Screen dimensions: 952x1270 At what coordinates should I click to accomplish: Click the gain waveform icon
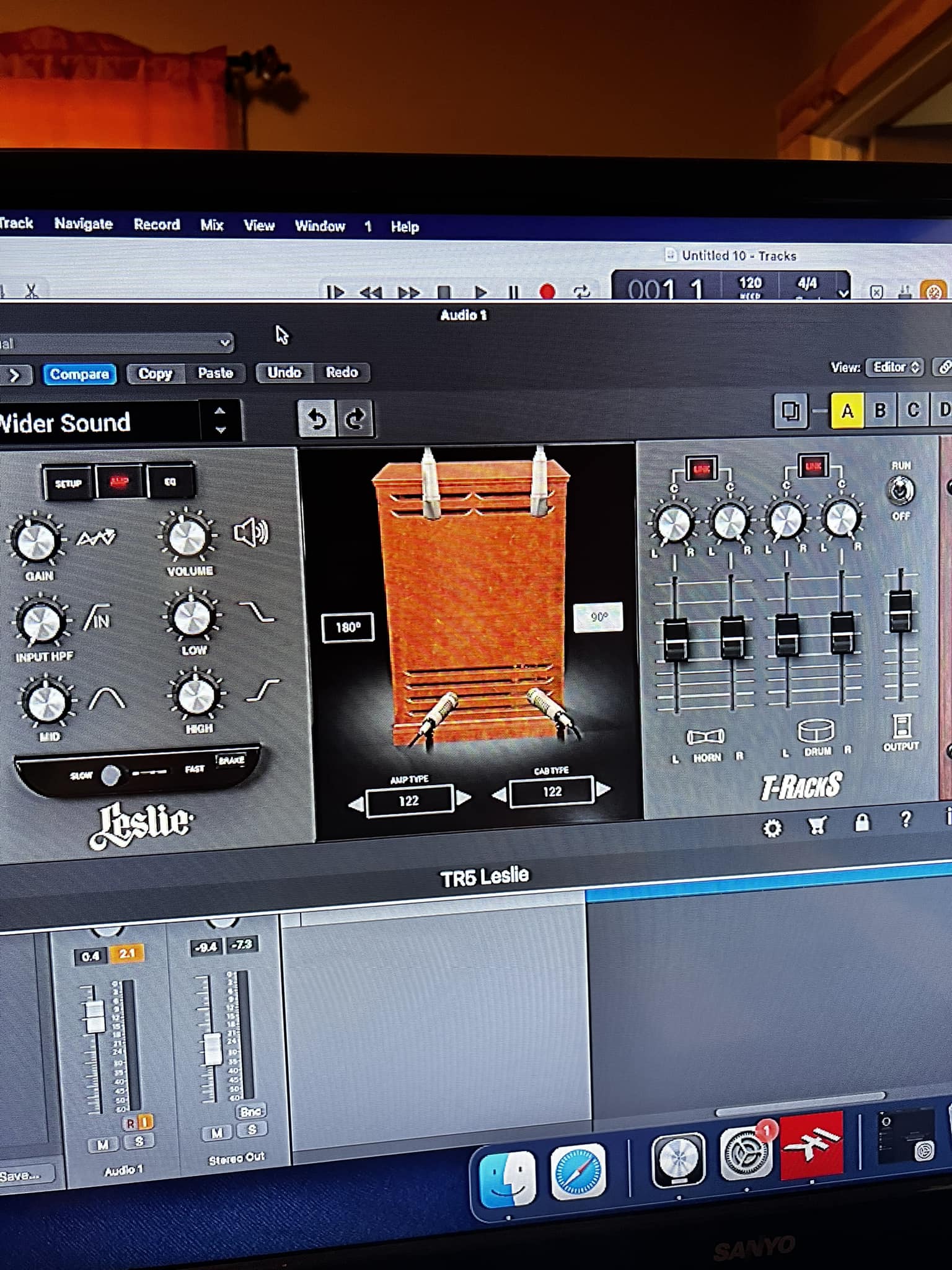click(x=96, y=537)
